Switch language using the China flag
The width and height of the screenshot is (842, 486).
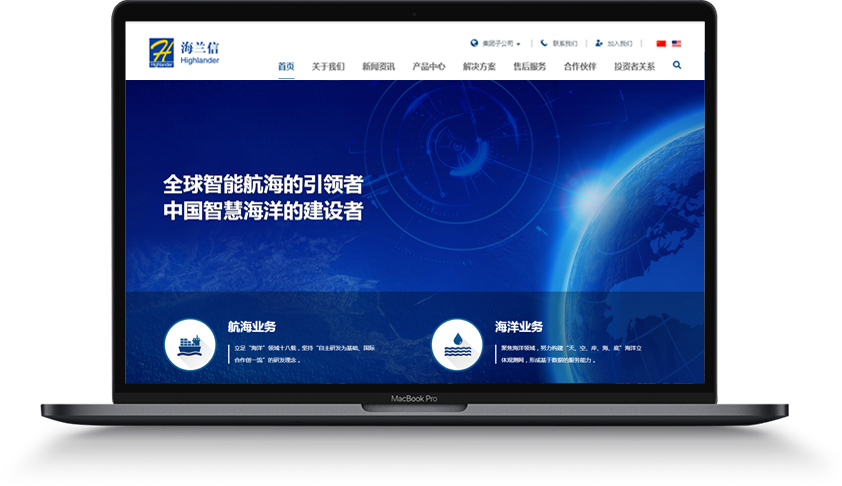click(661, 44)
